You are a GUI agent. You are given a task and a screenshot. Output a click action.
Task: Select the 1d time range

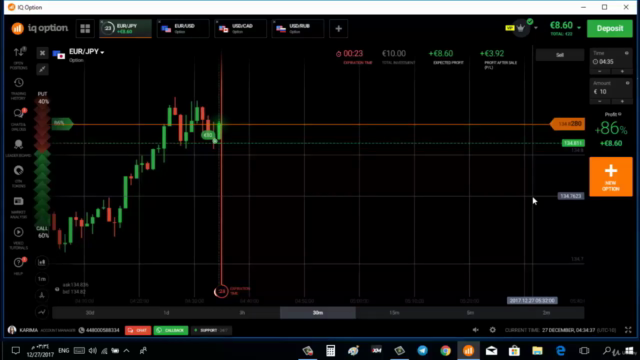point(166,313)
